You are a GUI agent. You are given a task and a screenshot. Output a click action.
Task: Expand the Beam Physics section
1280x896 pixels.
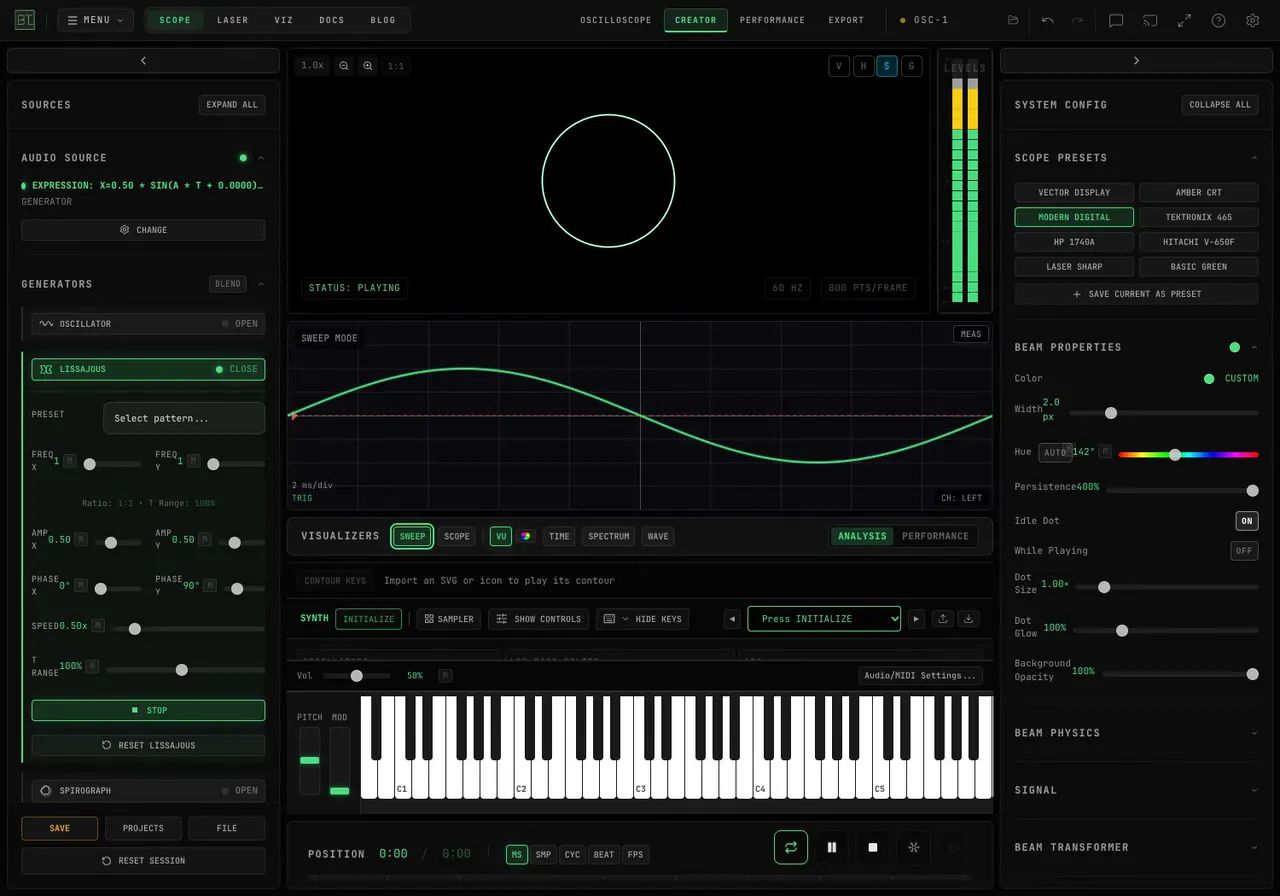point(1136,733)
